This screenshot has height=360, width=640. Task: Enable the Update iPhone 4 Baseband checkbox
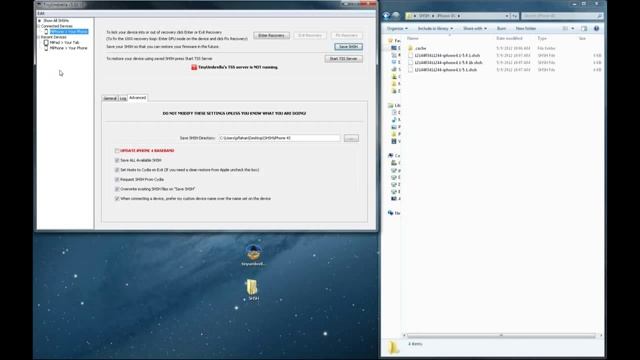(x=117, y=151)
